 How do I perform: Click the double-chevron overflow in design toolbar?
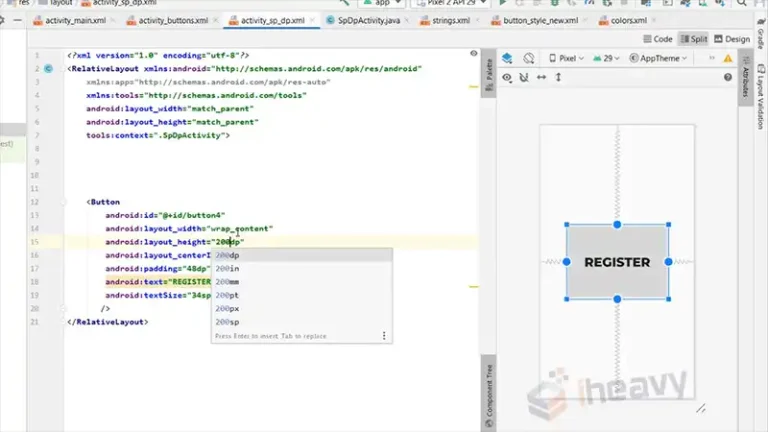point(712,58)
